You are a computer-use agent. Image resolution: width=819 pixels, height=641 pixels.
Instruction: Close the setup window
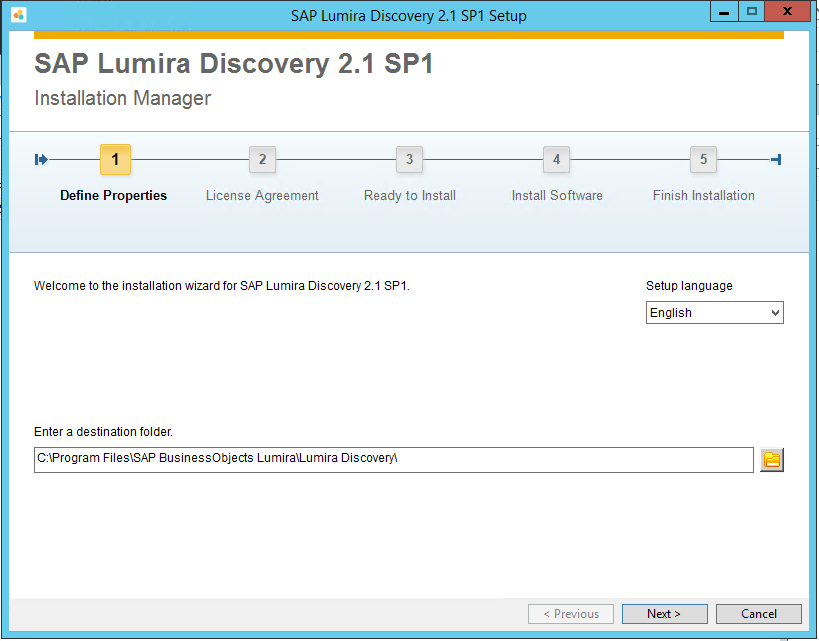coord(788,12)
